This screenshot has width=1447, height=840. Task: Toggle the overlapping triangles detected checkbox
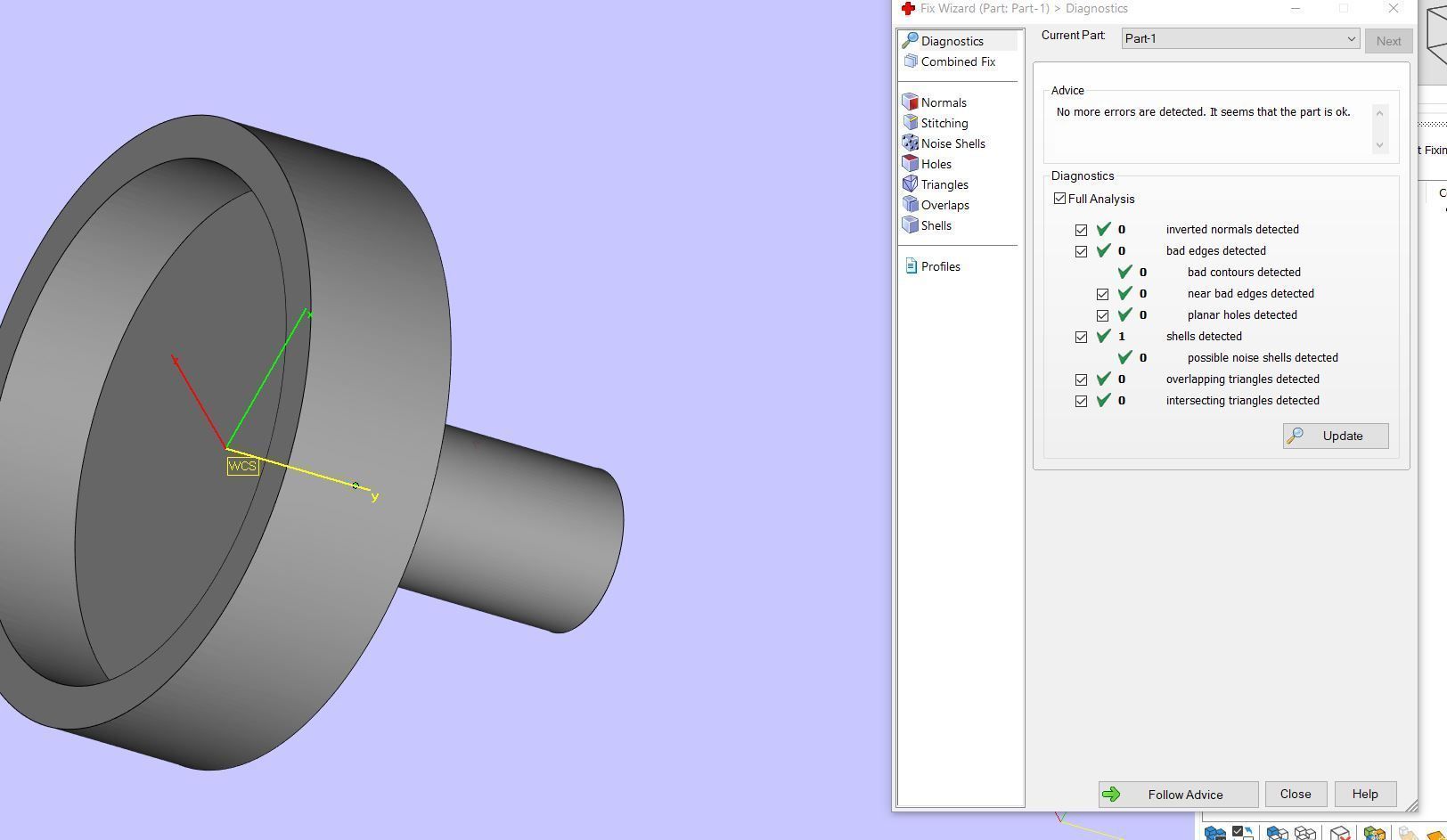coord(1081,379)
